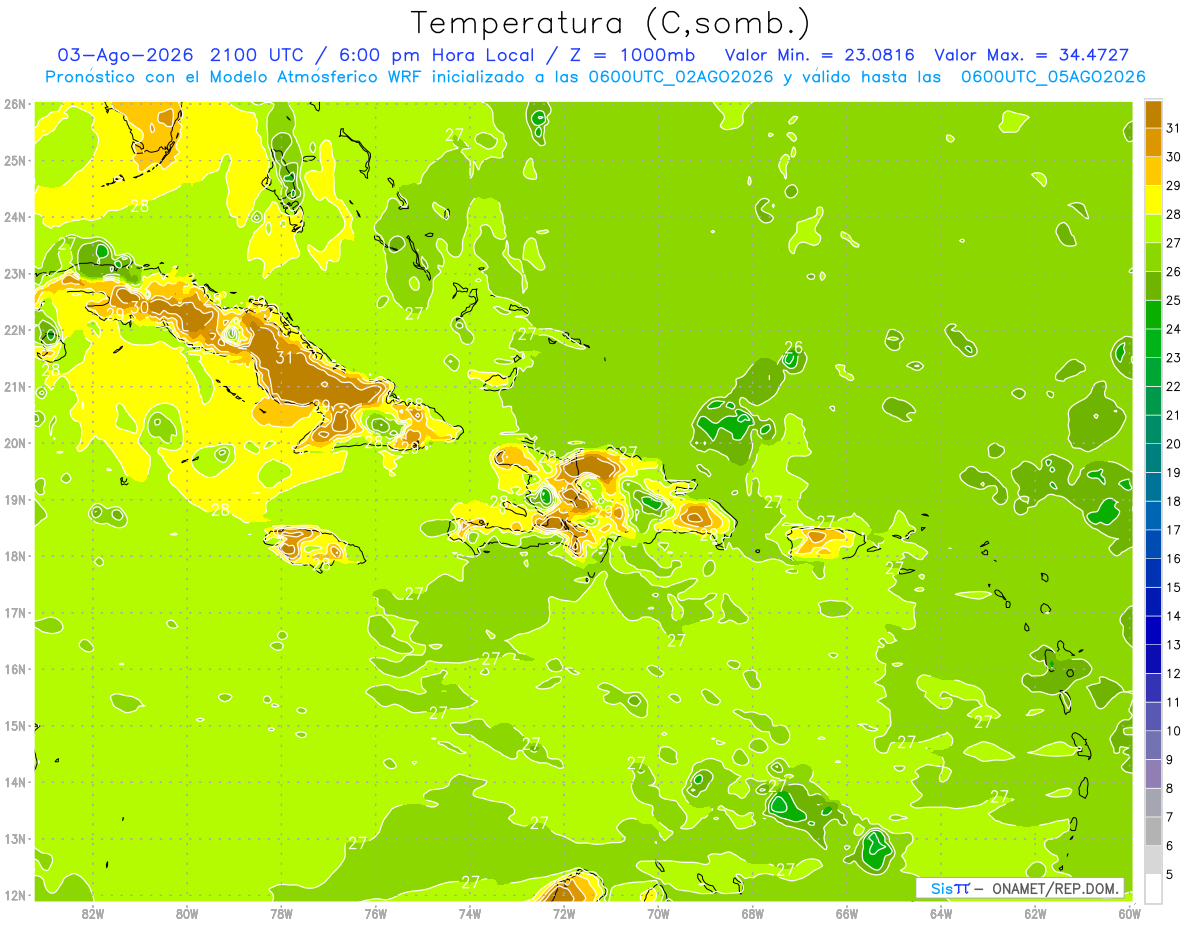
Task: Select the 24N latitude axis label
Action: (x=14, y=217)
